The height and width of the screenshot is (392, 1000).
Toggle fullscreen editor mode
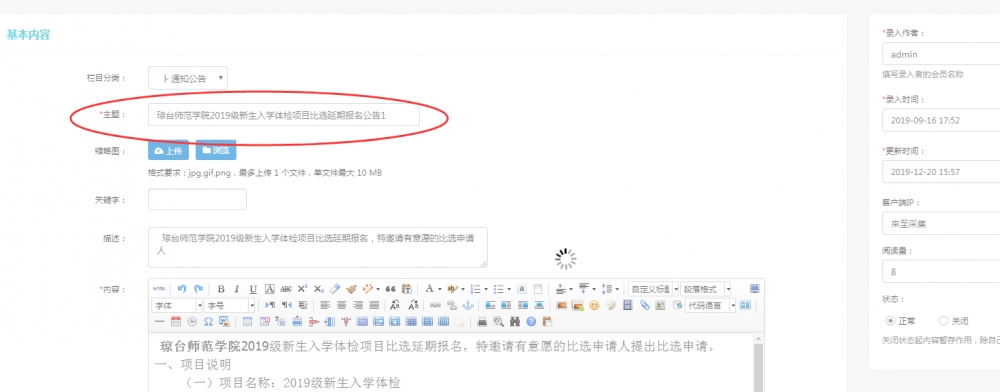coord(754,289)
